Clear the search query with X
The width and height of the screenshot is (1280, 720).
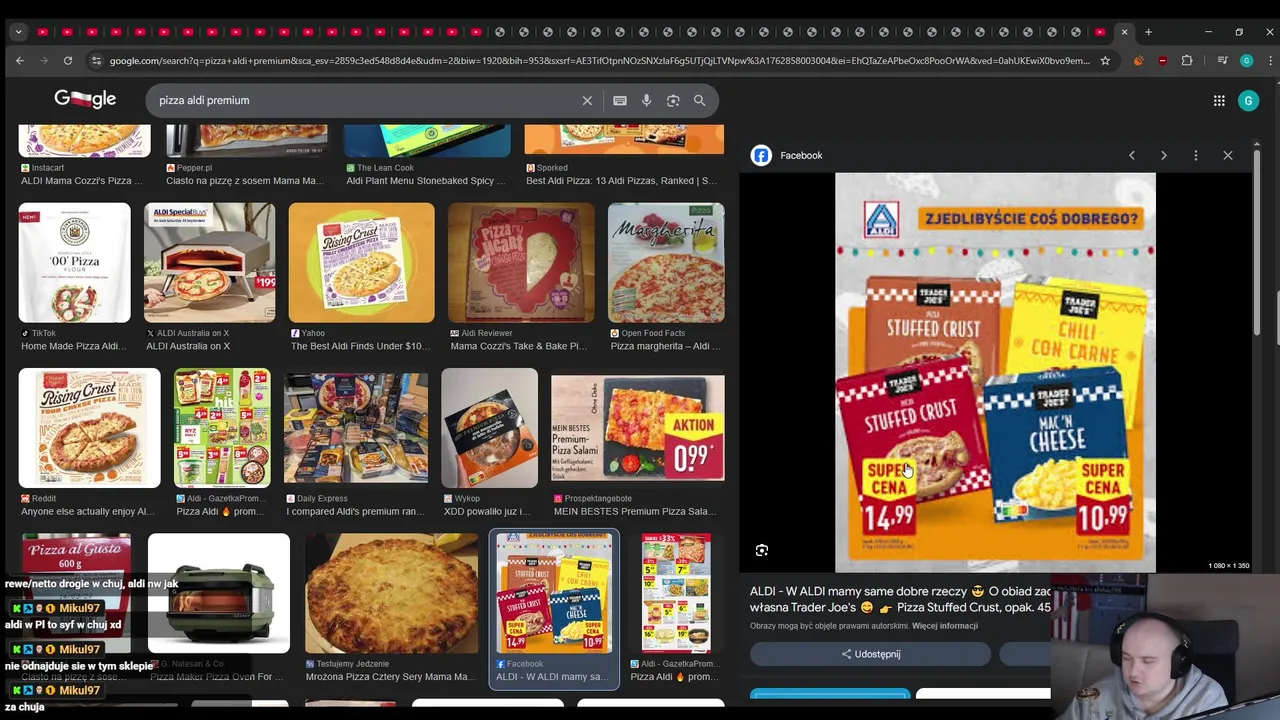pos(587,100)
